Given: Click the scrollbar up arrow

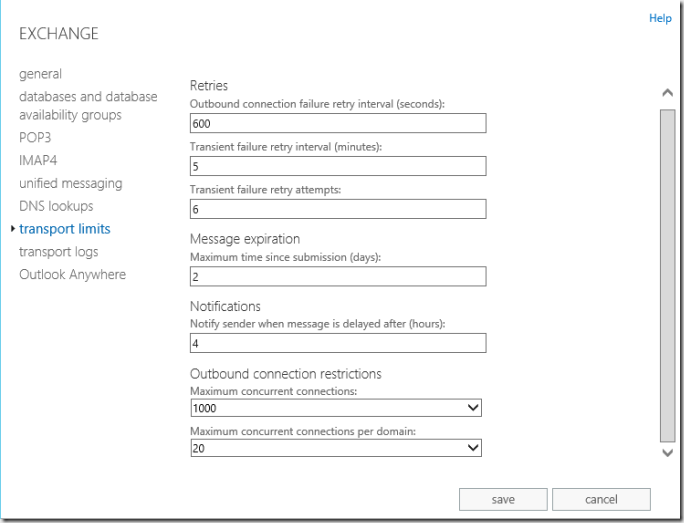Looking at the screenshot, I should pos(668,93).
